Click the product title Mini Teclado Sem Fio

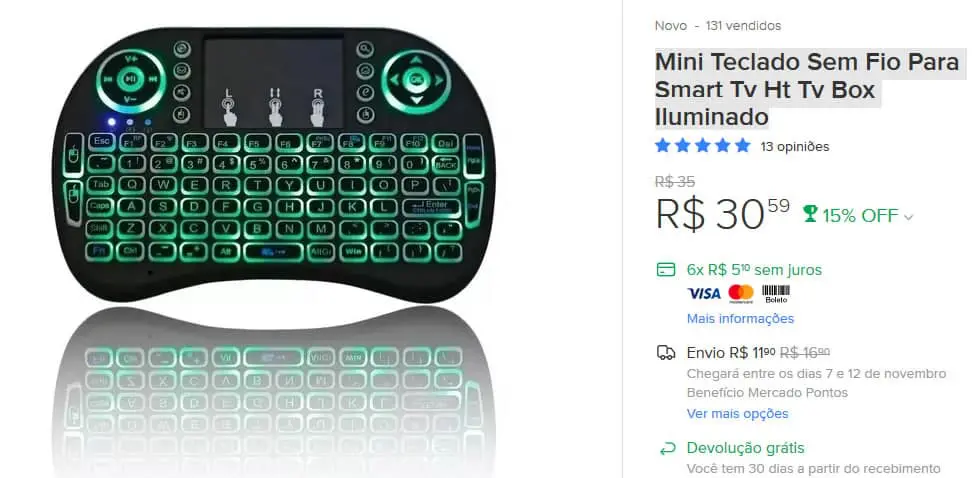click(x=808, y=89)
